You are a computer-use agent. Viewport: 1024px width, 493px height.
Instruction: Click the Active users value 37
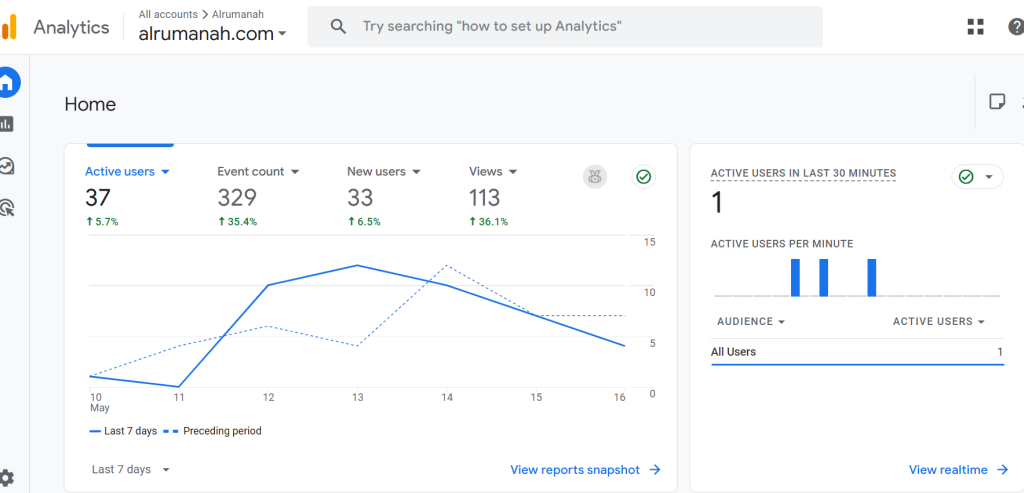point(98,197)
